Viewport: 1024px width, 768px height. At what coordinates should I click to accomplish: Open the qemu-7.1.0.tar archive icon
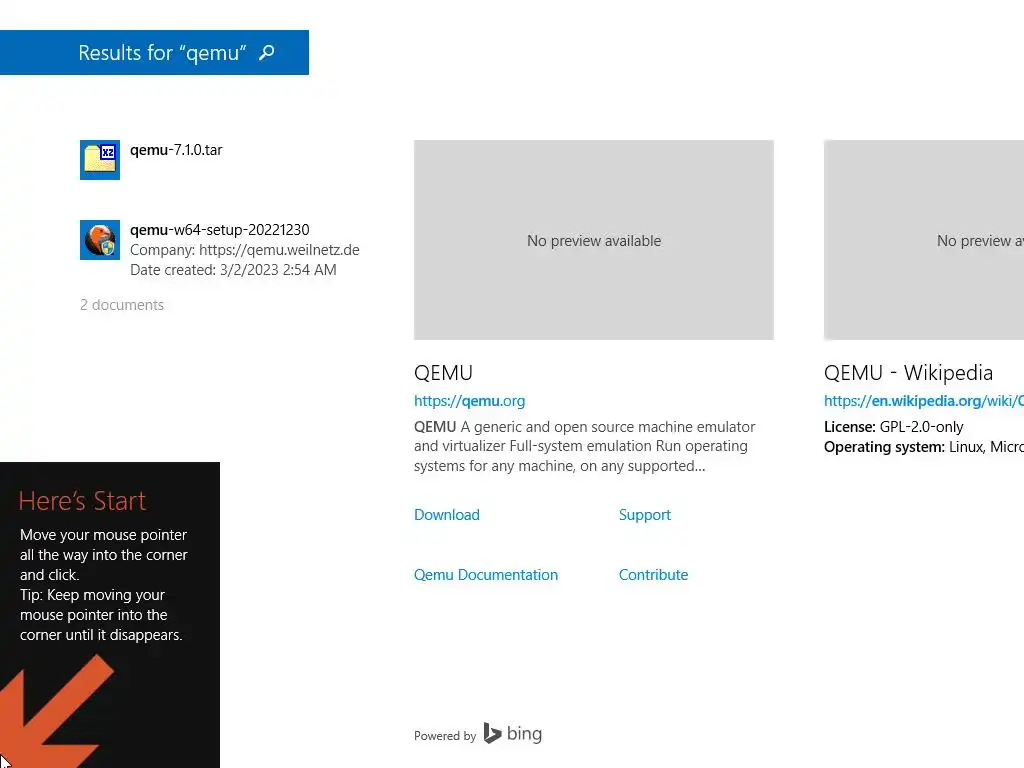tap(100, 160)
